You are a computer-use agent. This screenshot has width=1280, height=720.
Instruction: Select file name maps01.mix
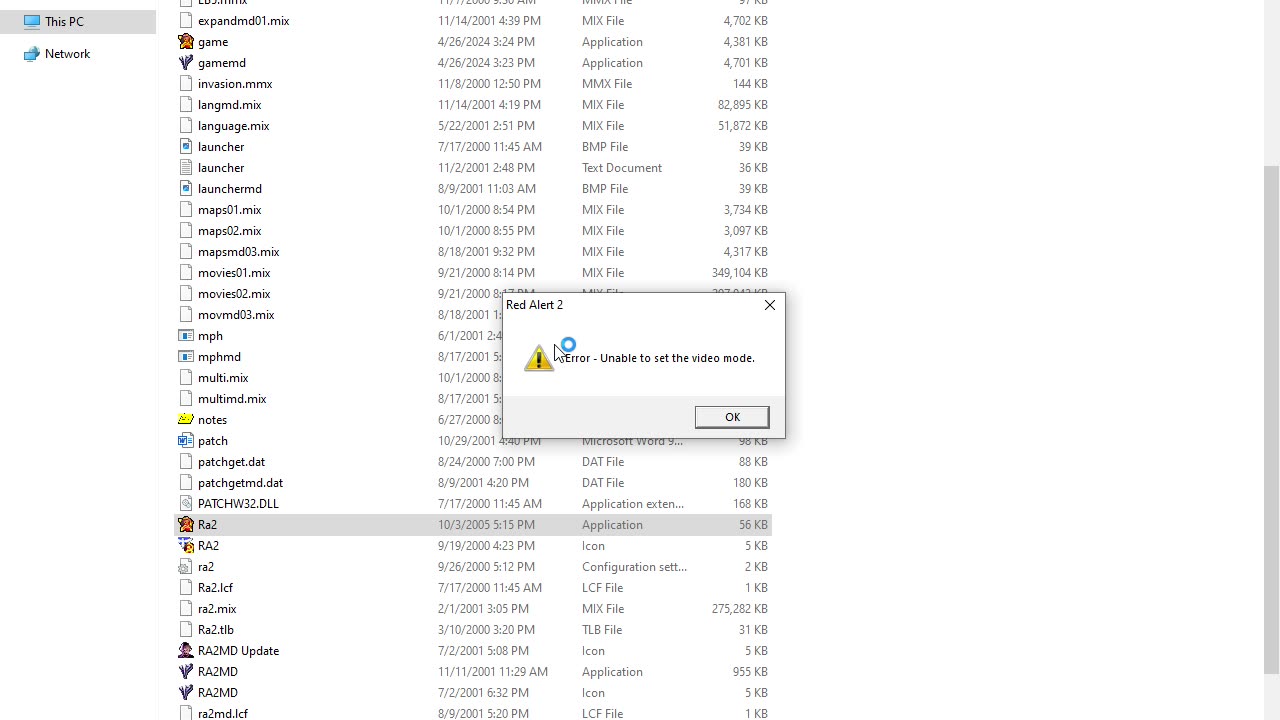[229, 210]
